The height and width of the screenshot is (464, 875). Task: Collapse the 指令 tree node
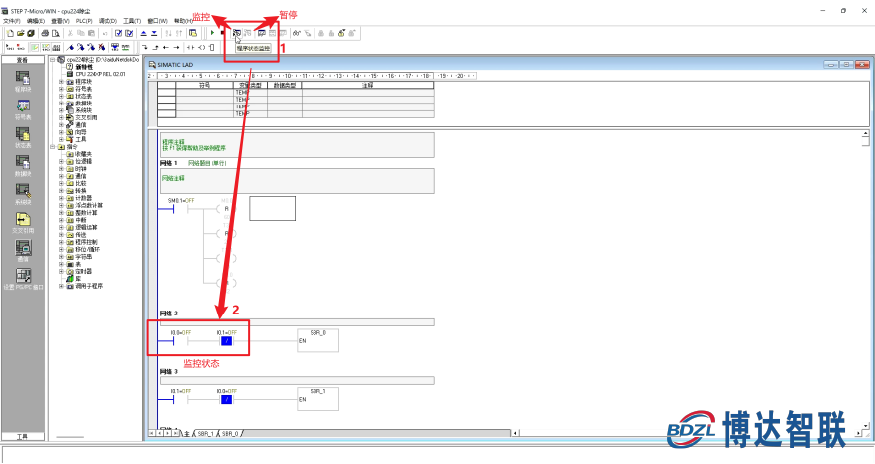[x=52, y=147]
